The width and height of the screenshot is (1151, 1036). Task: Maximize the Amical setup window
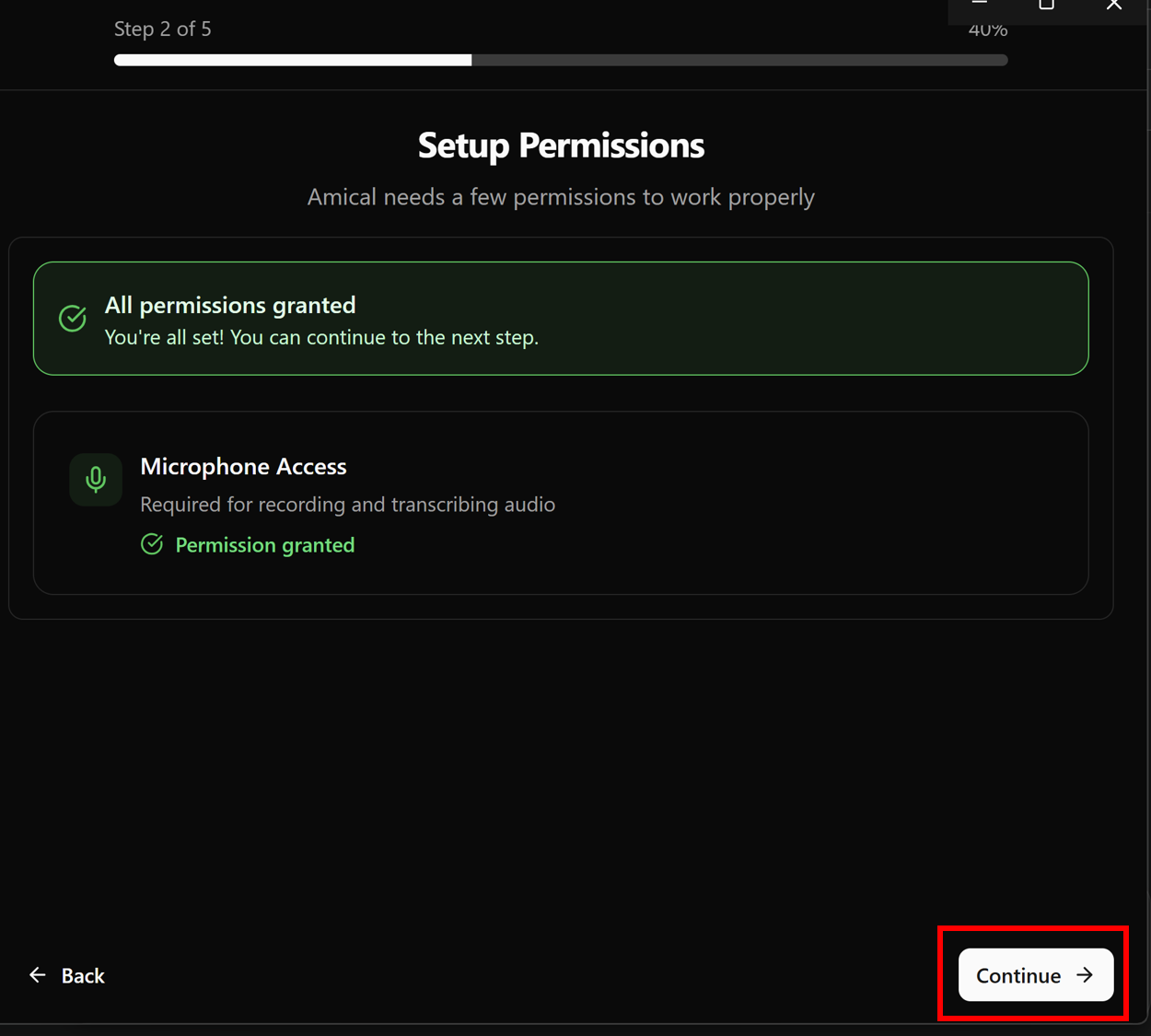[x=1046, y=5]
